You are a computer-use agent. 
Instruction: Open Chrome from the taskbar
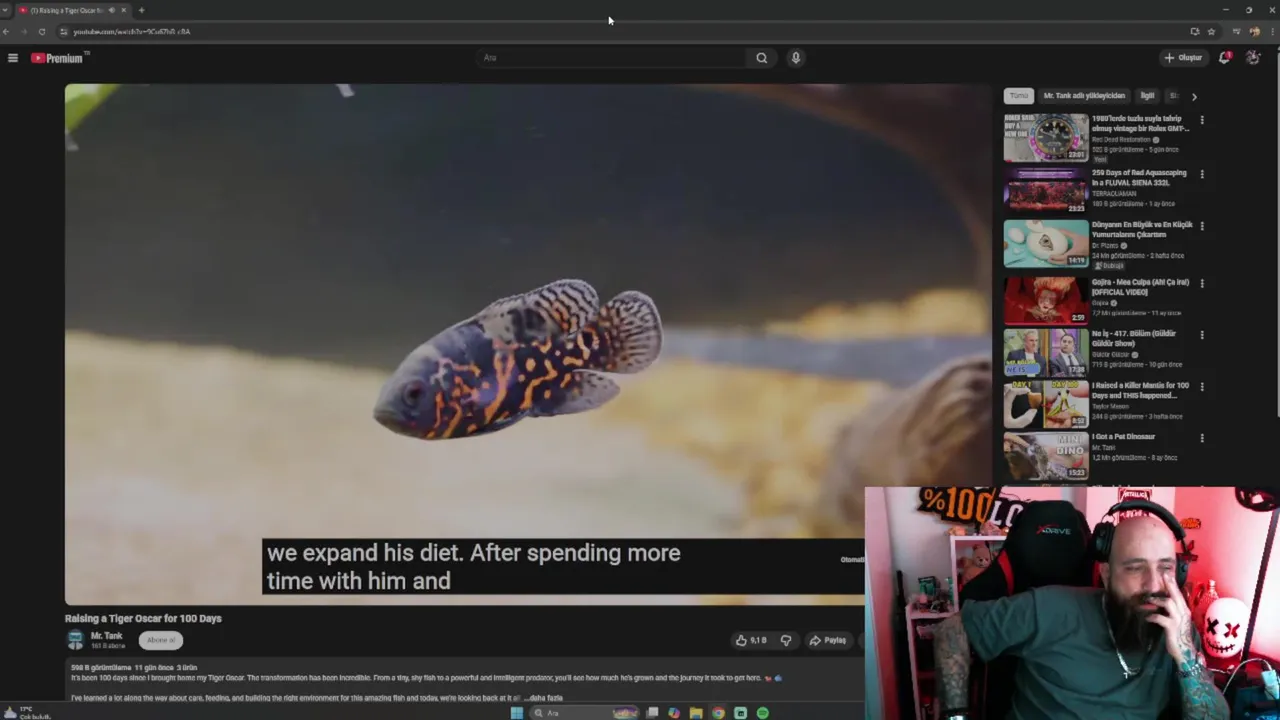(x=718, y=713)
